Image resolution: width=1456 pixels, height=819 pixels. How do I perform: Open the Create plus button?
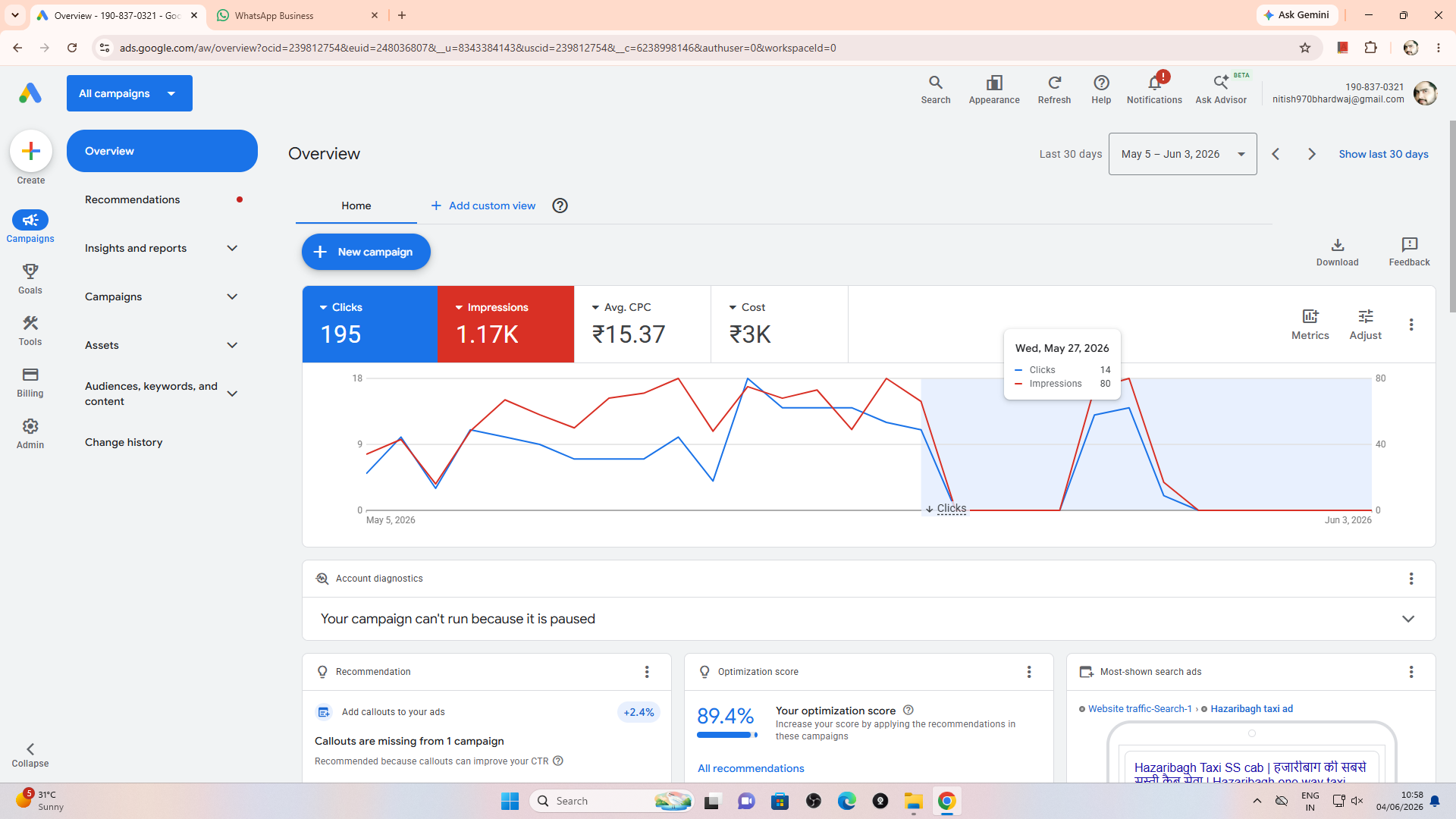[x=31, y=151]
